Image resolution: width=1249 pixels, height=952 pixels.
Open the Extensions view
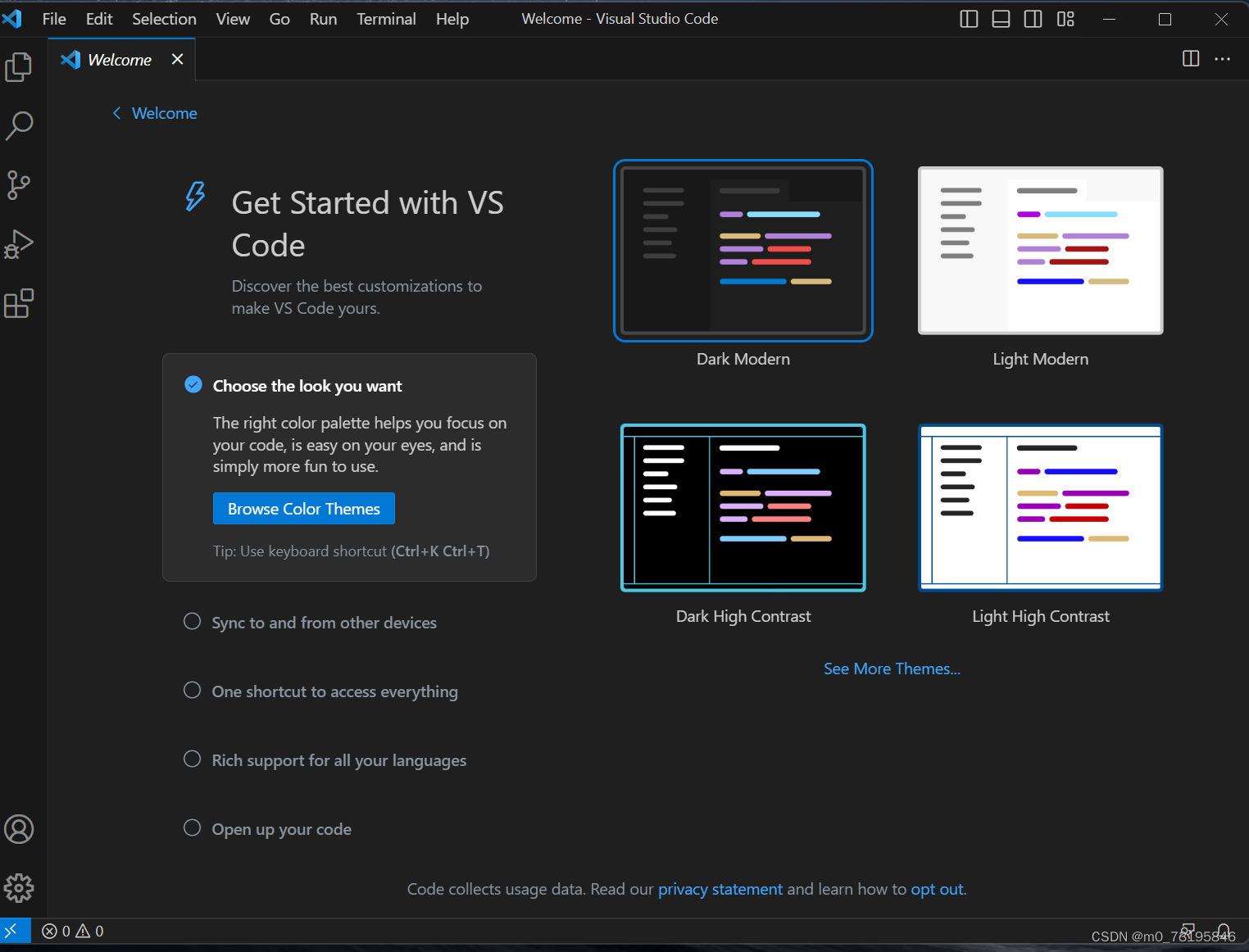[x=18, y=303]
